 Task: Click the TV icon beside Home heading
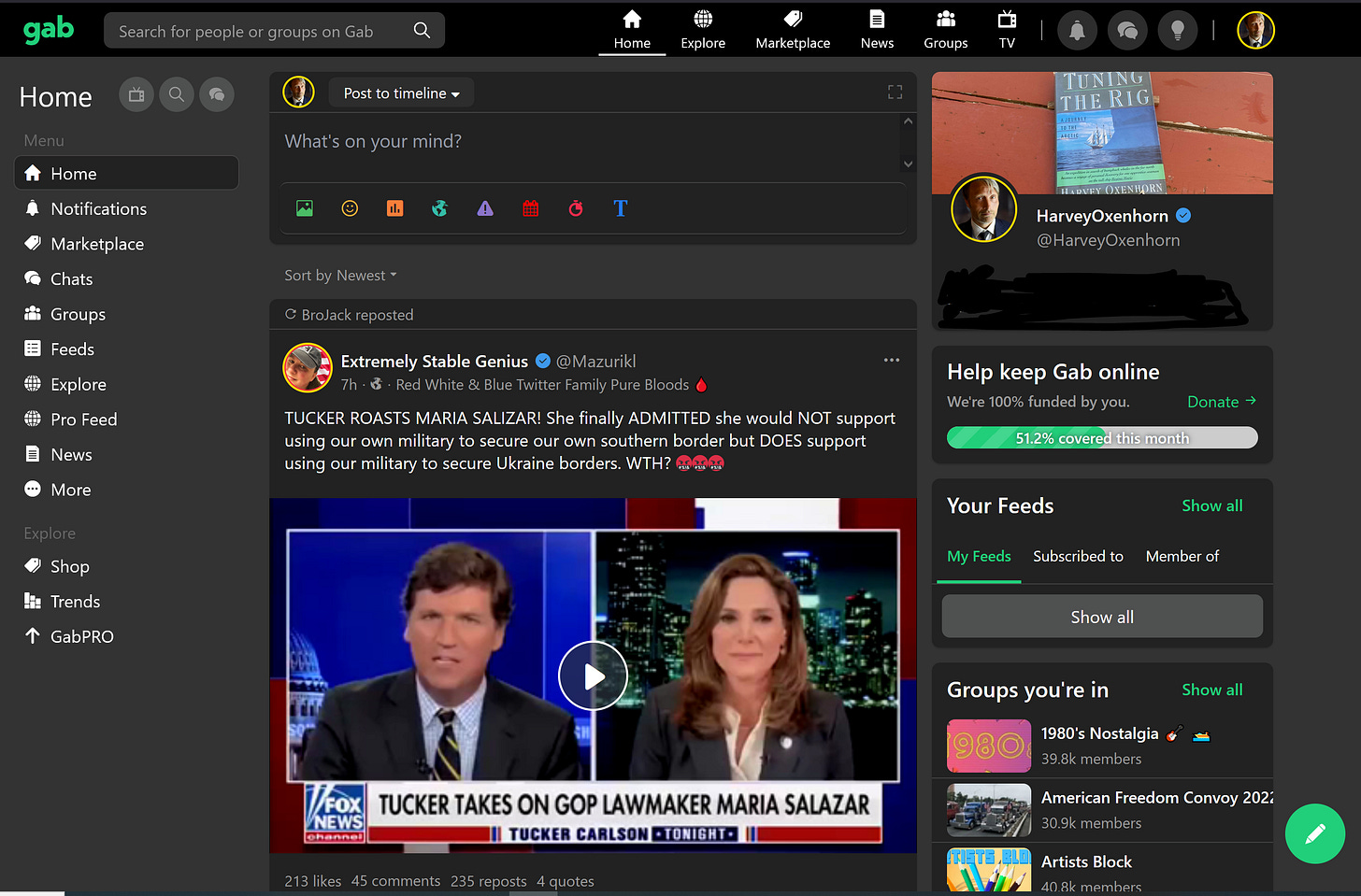click(x=136, y=94)
